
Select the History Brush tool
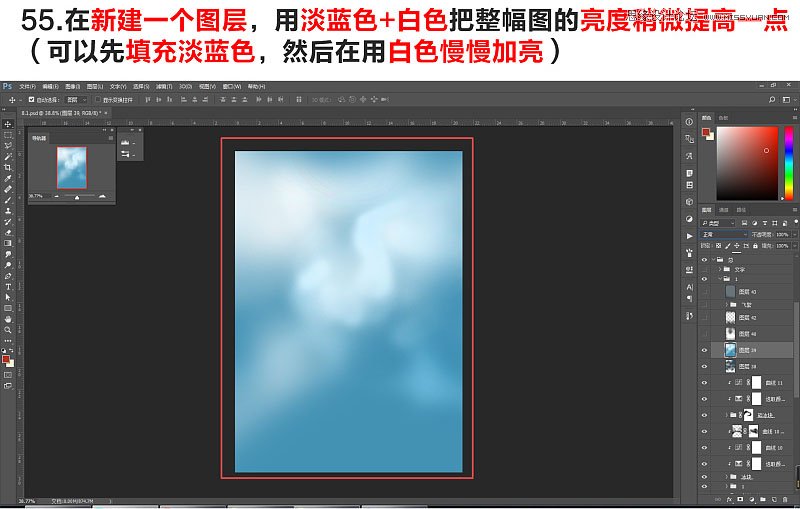[8, 222]
